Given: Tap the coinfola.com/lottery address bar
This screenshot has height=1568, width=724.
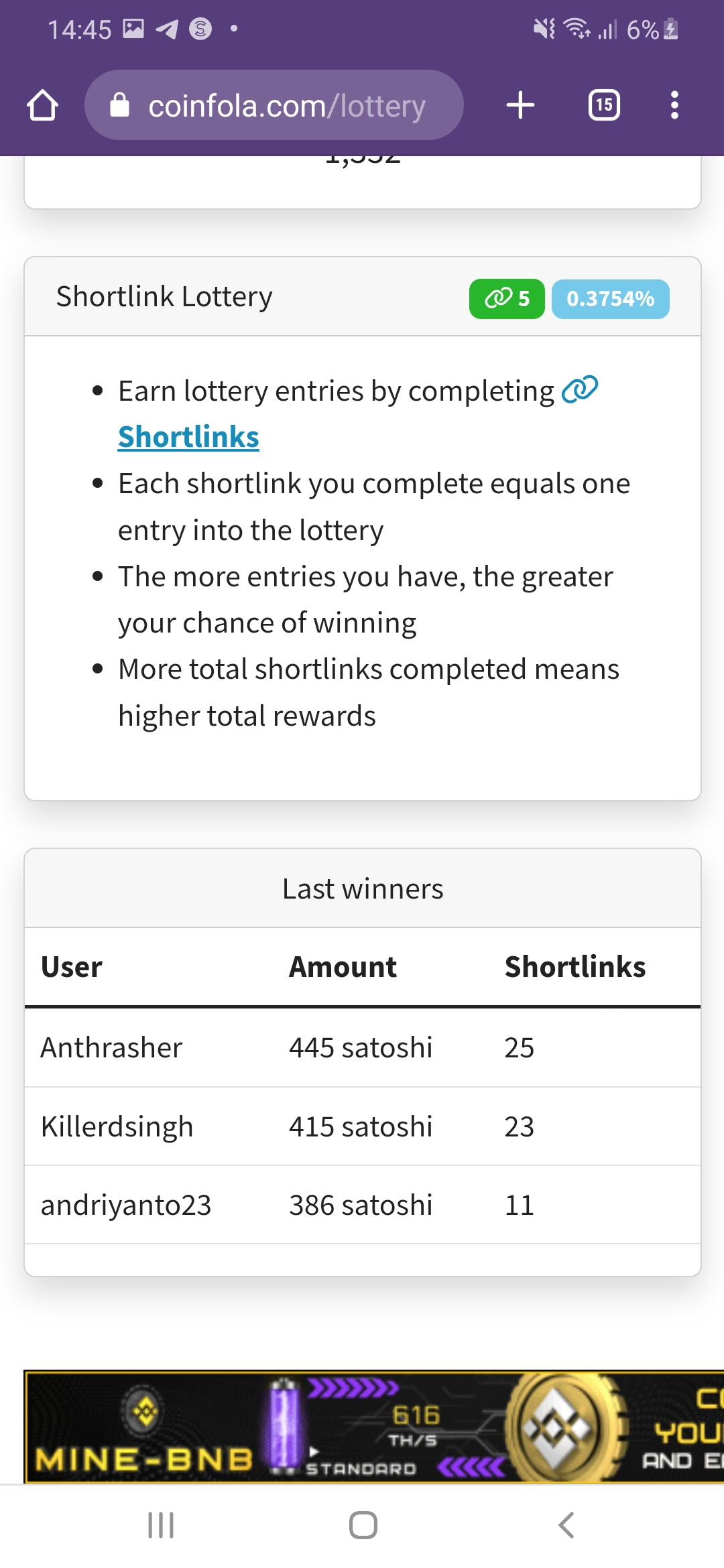Looking at the screenshot, I should (274, 105).
